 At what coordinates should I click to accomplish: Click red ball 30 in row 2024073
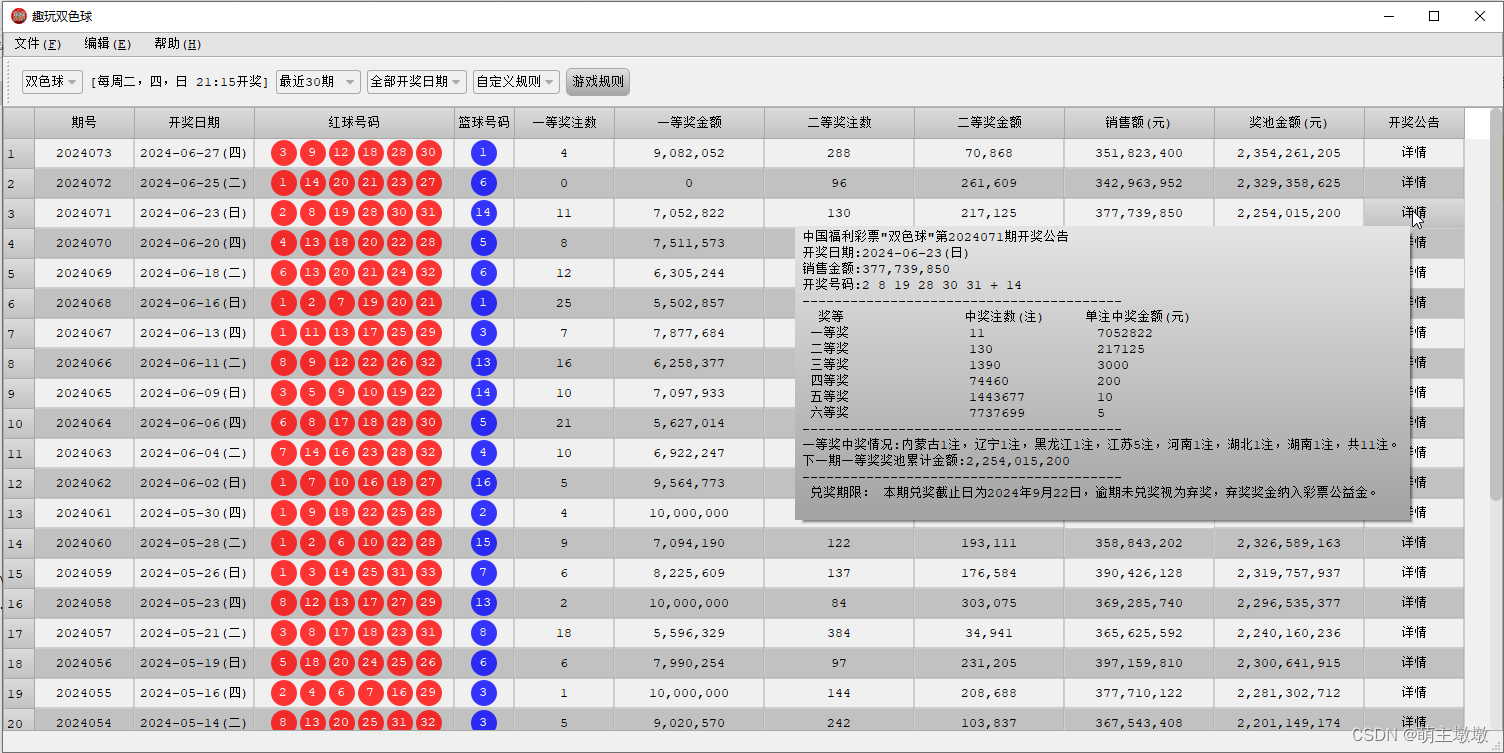point(428,153)
